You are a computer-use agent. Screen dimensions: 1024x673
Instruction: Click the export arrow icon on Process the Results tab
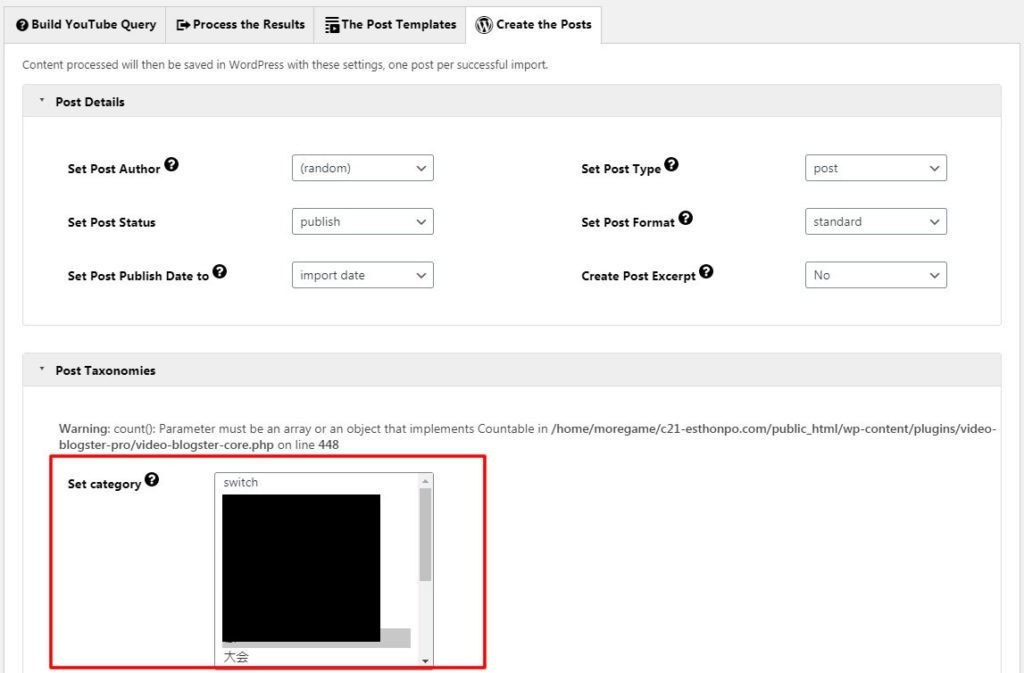tap(184, 25)
